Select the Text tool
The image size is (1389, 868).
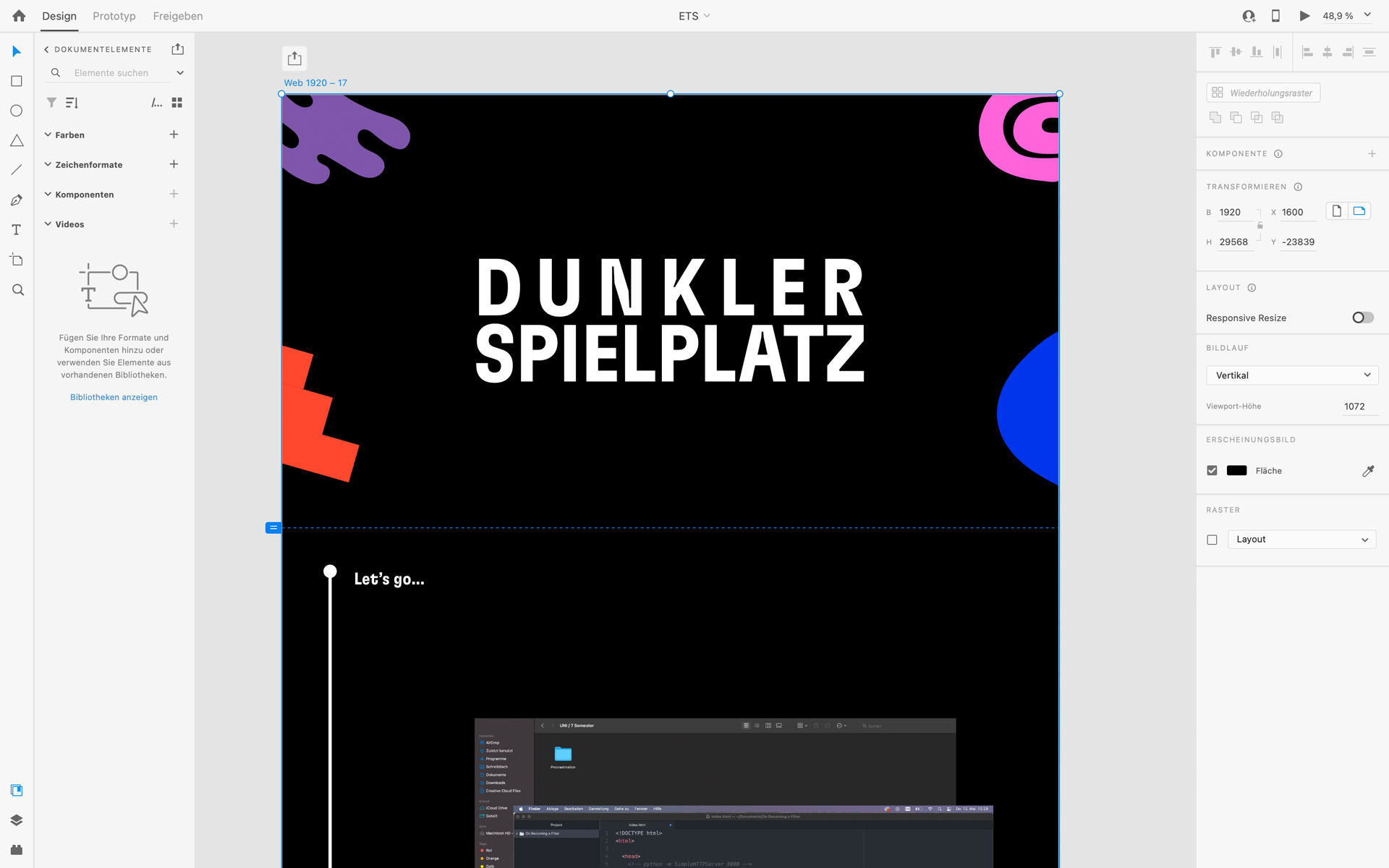(x=17, y=230)
